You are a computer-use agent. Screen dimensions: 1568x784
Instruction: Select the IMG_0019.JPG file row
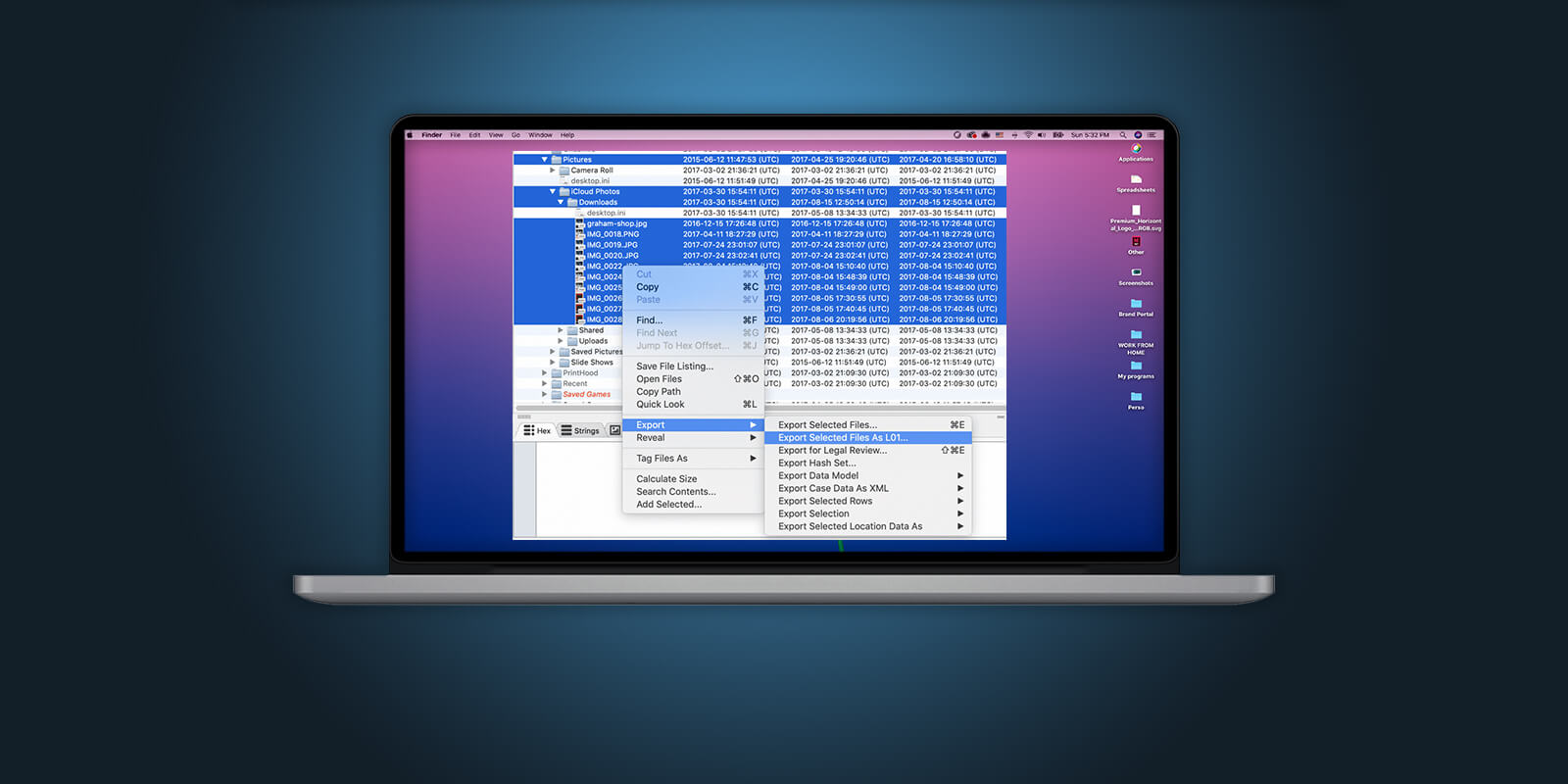pyautogui.click(x=759, y=245)
